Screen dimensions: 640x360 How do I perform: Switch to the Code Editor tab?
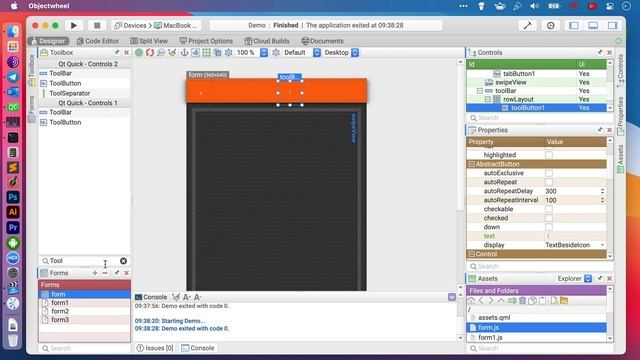point(98,41)
